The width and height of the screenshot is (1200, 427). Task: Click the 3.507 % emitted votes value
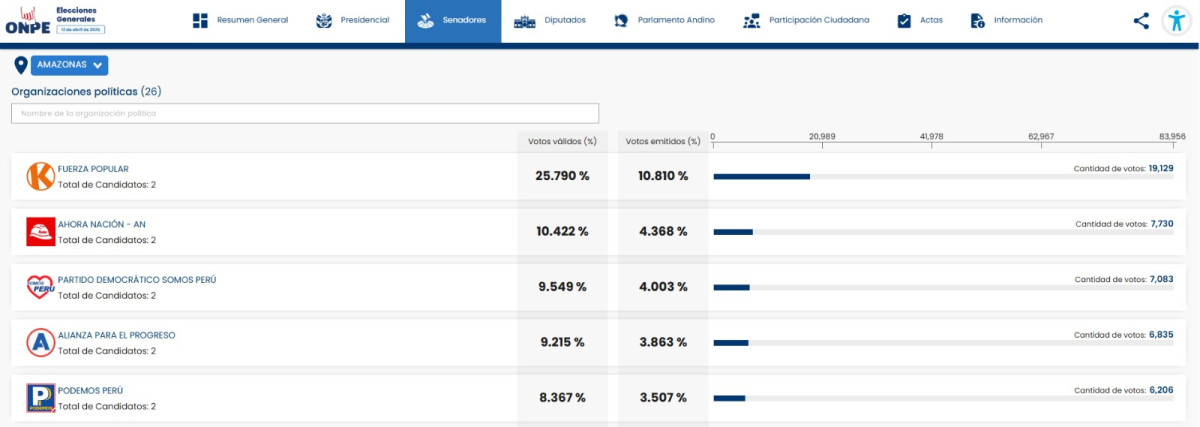coord(663,398)
